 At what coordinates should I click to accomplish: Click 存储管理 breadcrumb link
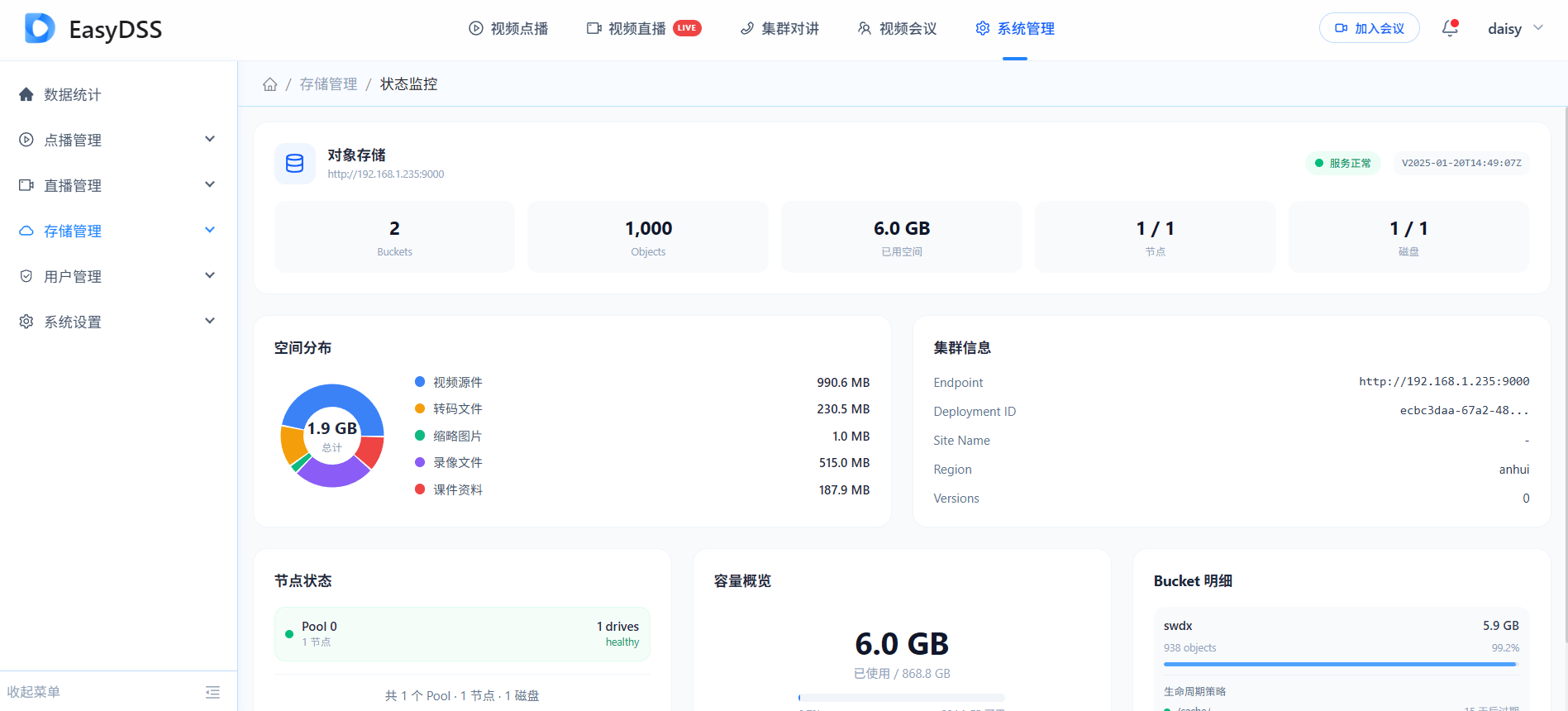[x=328, y=84]
